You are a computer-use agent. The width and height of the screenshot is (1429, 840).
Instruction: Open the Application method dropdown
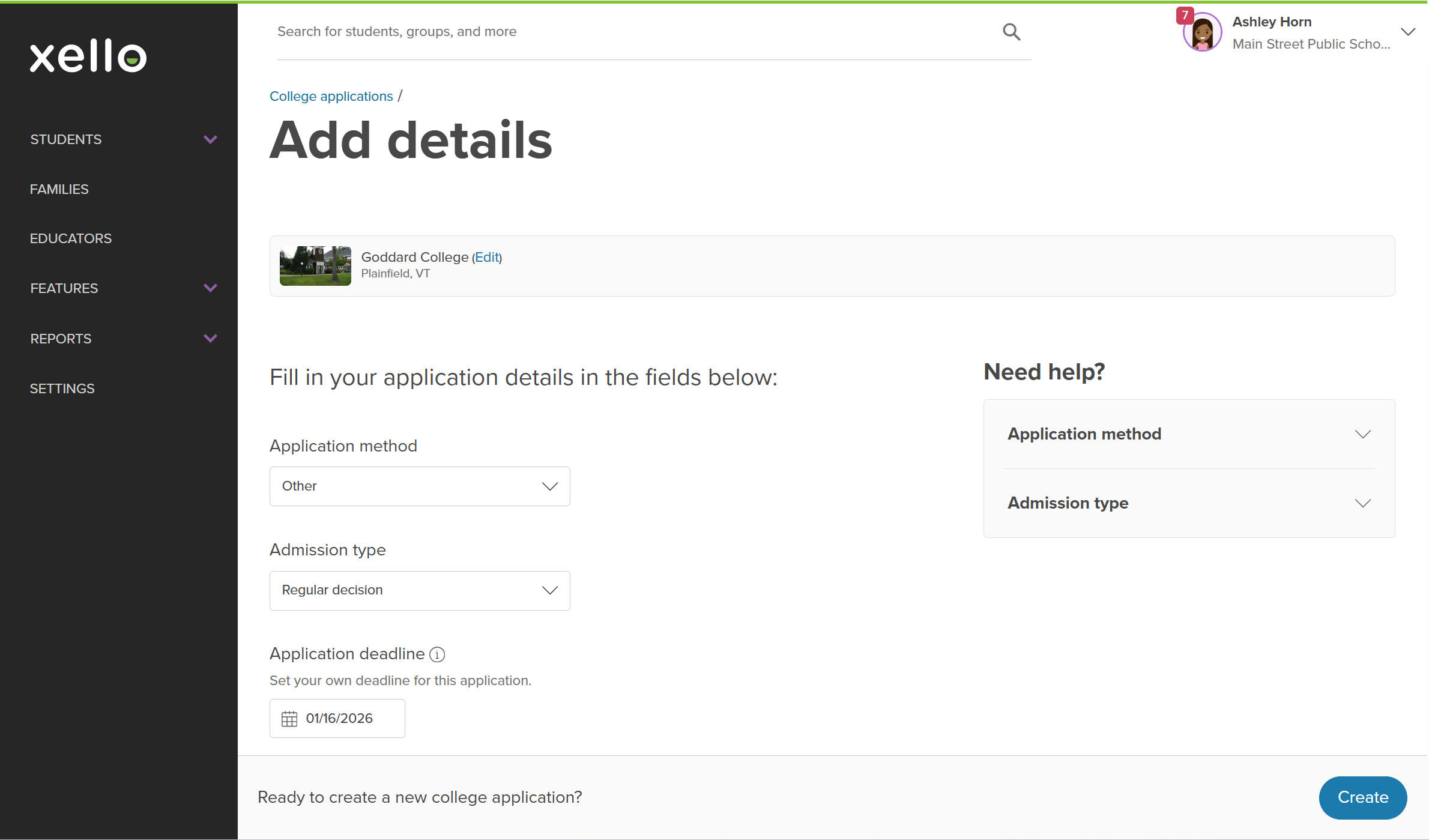tap(420, 486)
